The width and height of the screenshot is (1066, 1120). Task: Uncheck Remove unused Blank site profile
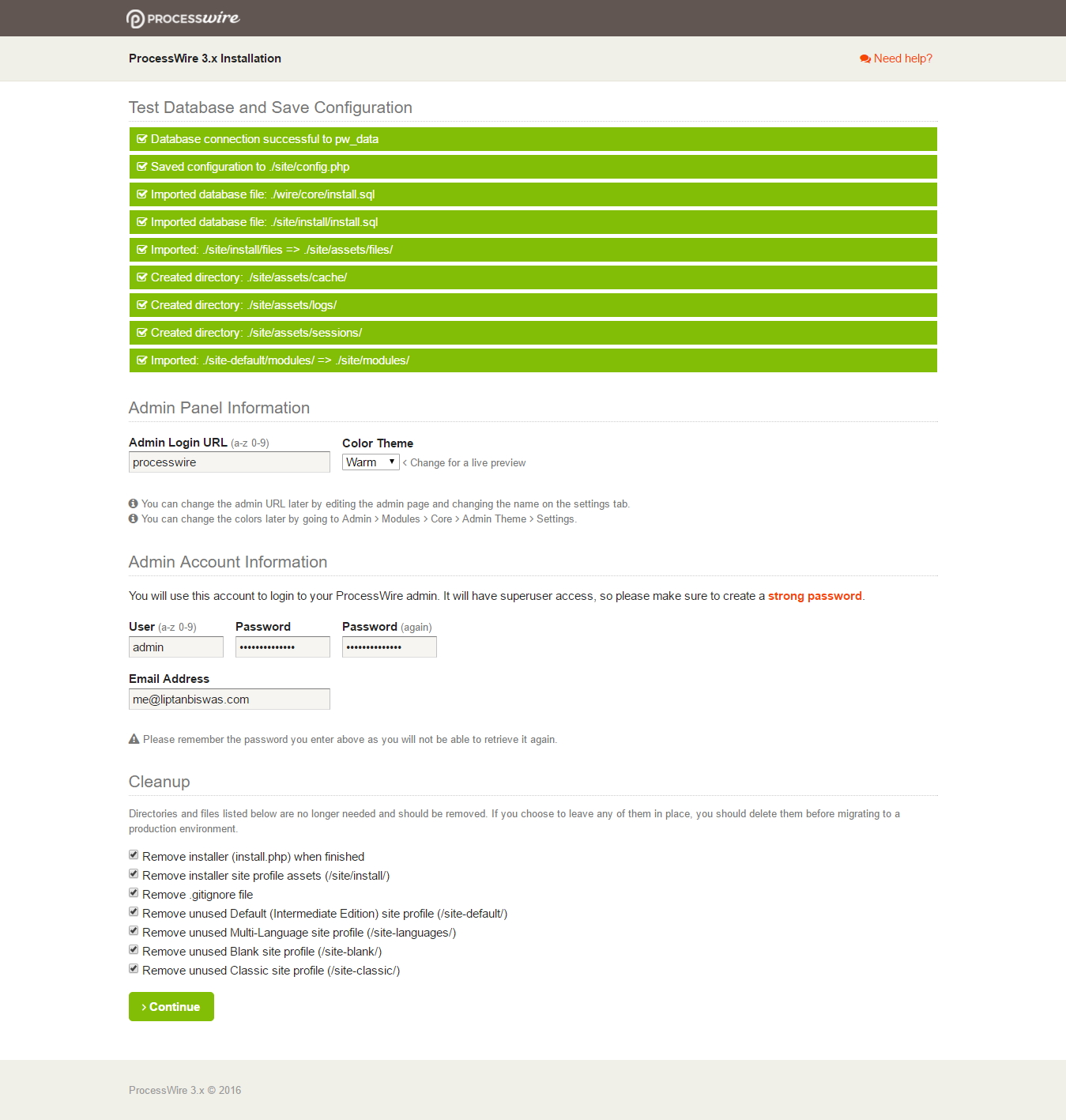(x=134, y=950)
